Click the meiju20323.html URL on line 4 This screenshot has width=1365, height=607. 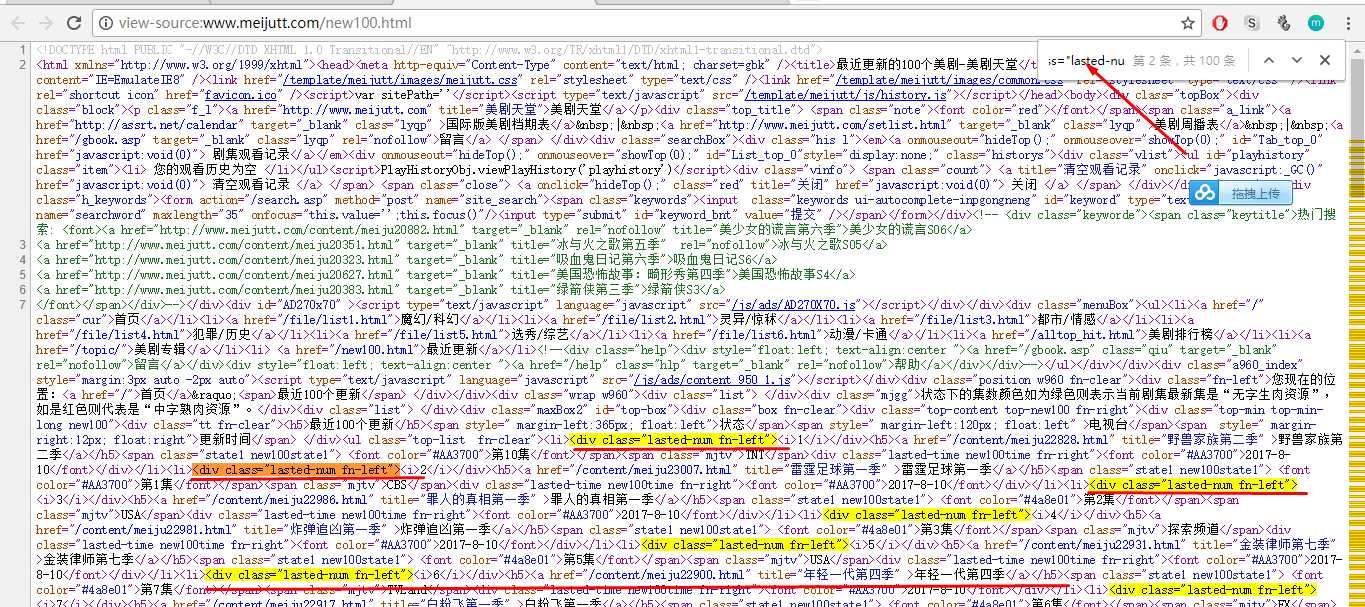tap(244, 259)
